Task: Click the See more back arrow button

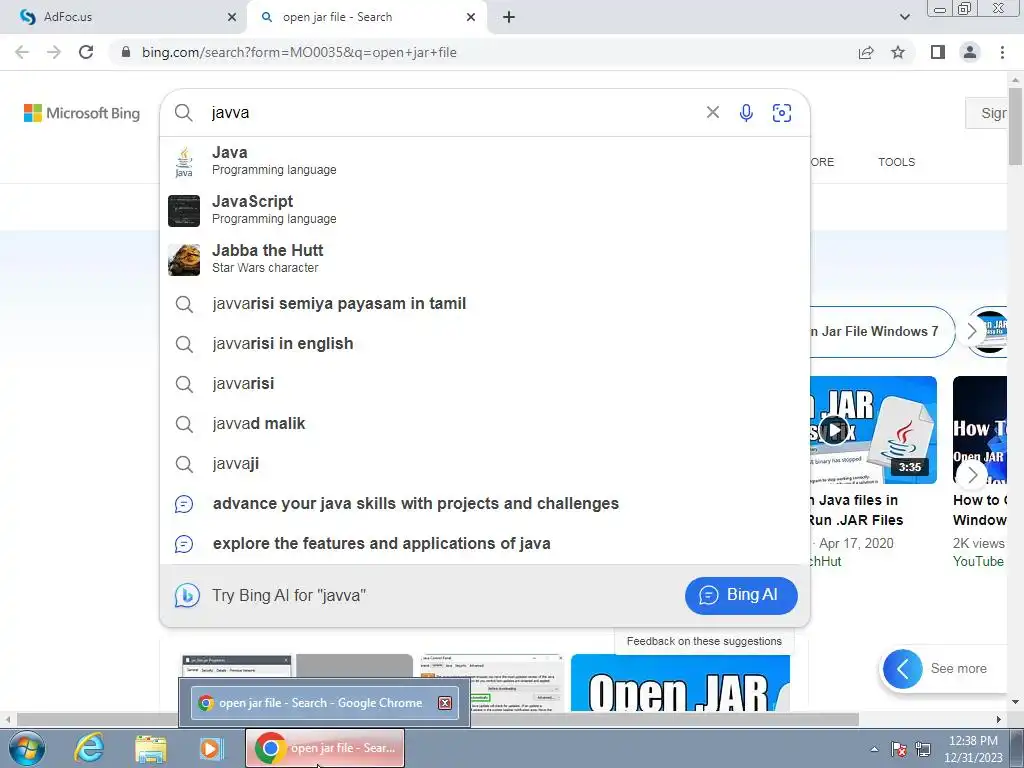Action: click(x=903, y=669)
